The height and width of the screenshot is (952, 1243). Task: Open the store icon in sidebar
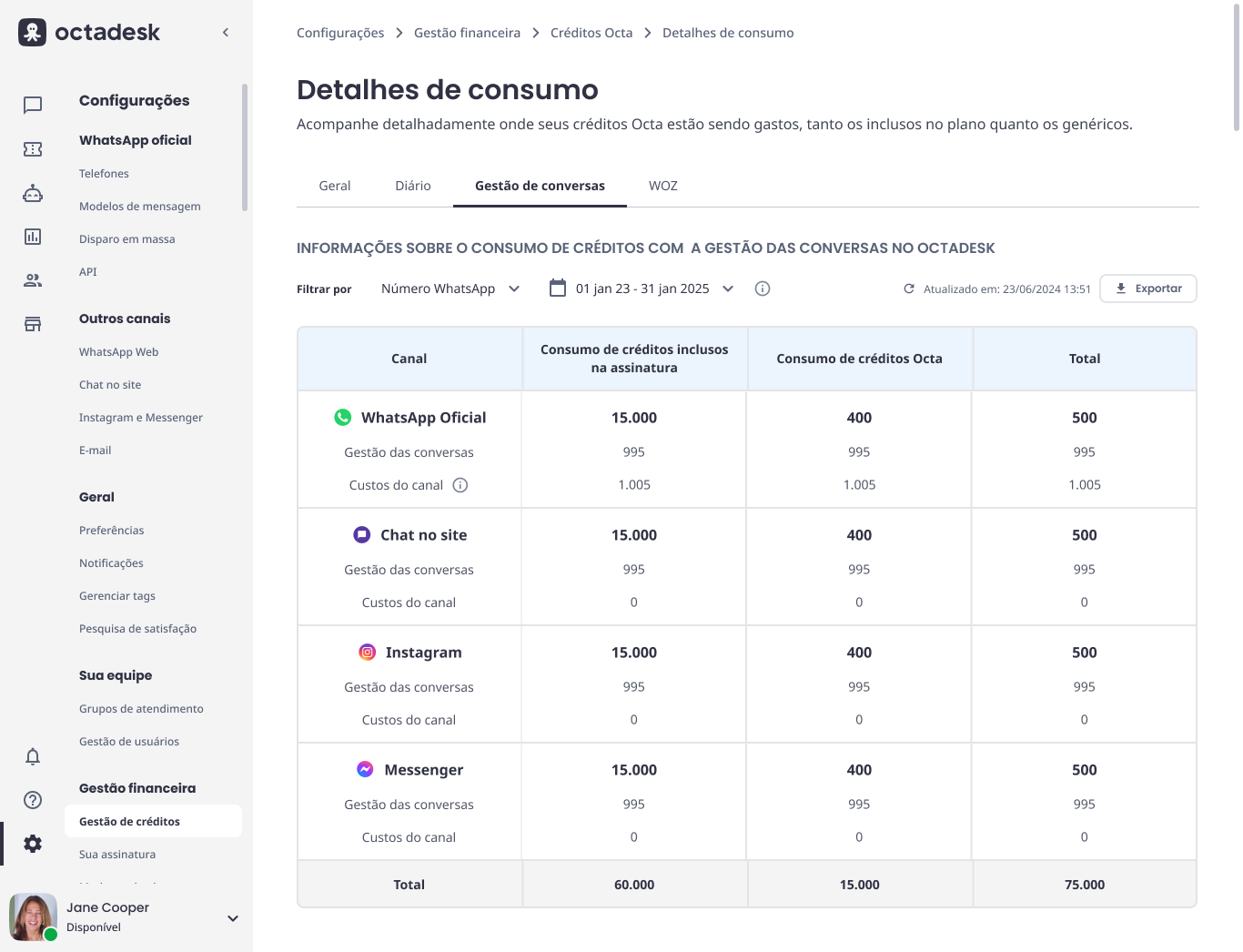(33, 324)
